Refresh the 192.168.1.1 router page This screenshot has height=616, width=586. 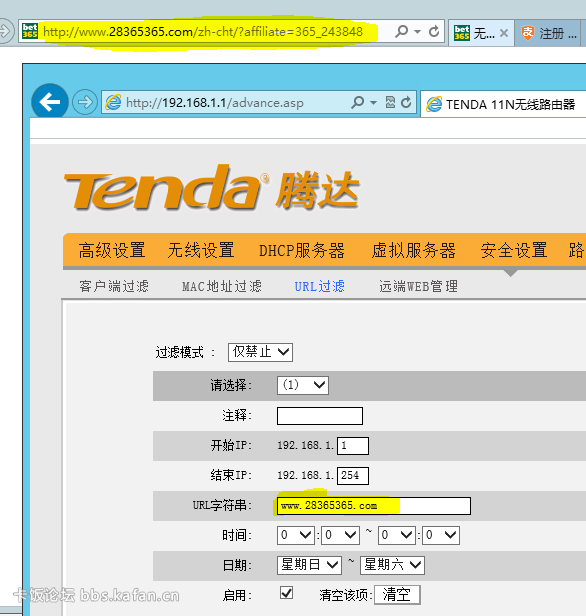point(406,103)
